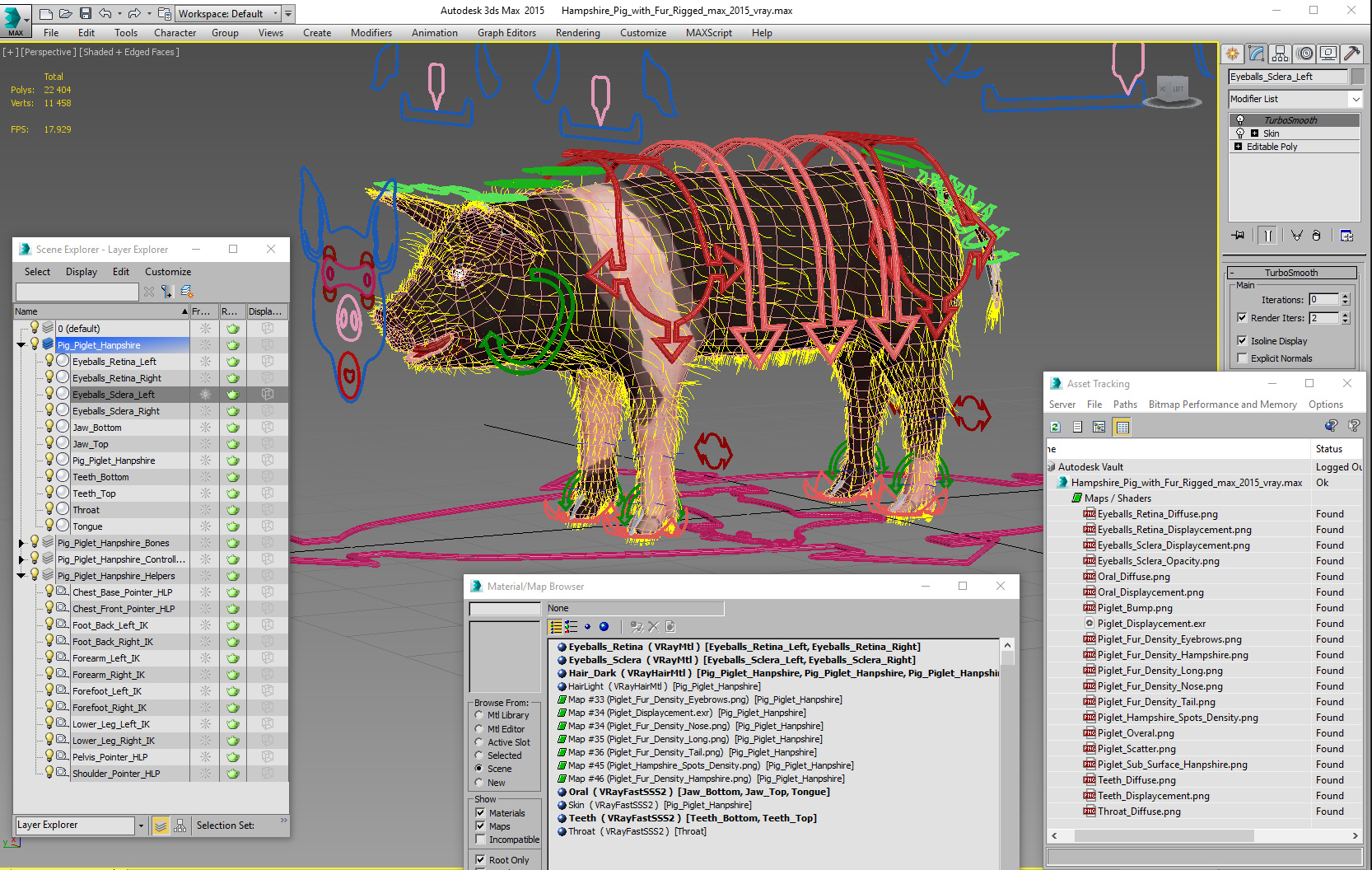Open the MAXScript menu
Viewport: 1372px width, 870px height.
coord(709,33)
